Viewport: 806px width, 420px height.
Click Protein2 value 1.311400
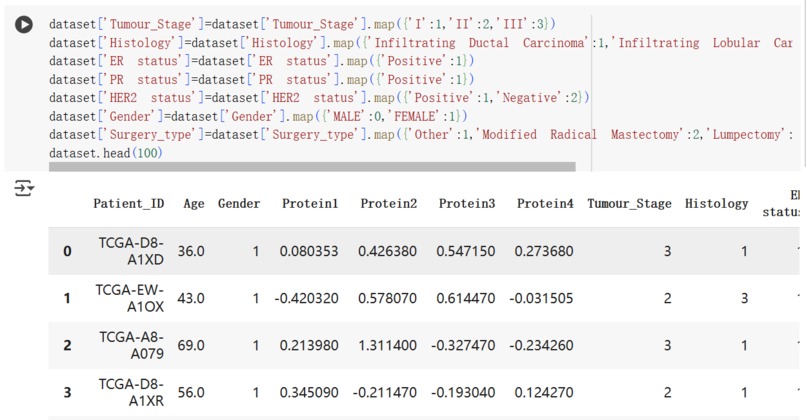pos(388,345)
